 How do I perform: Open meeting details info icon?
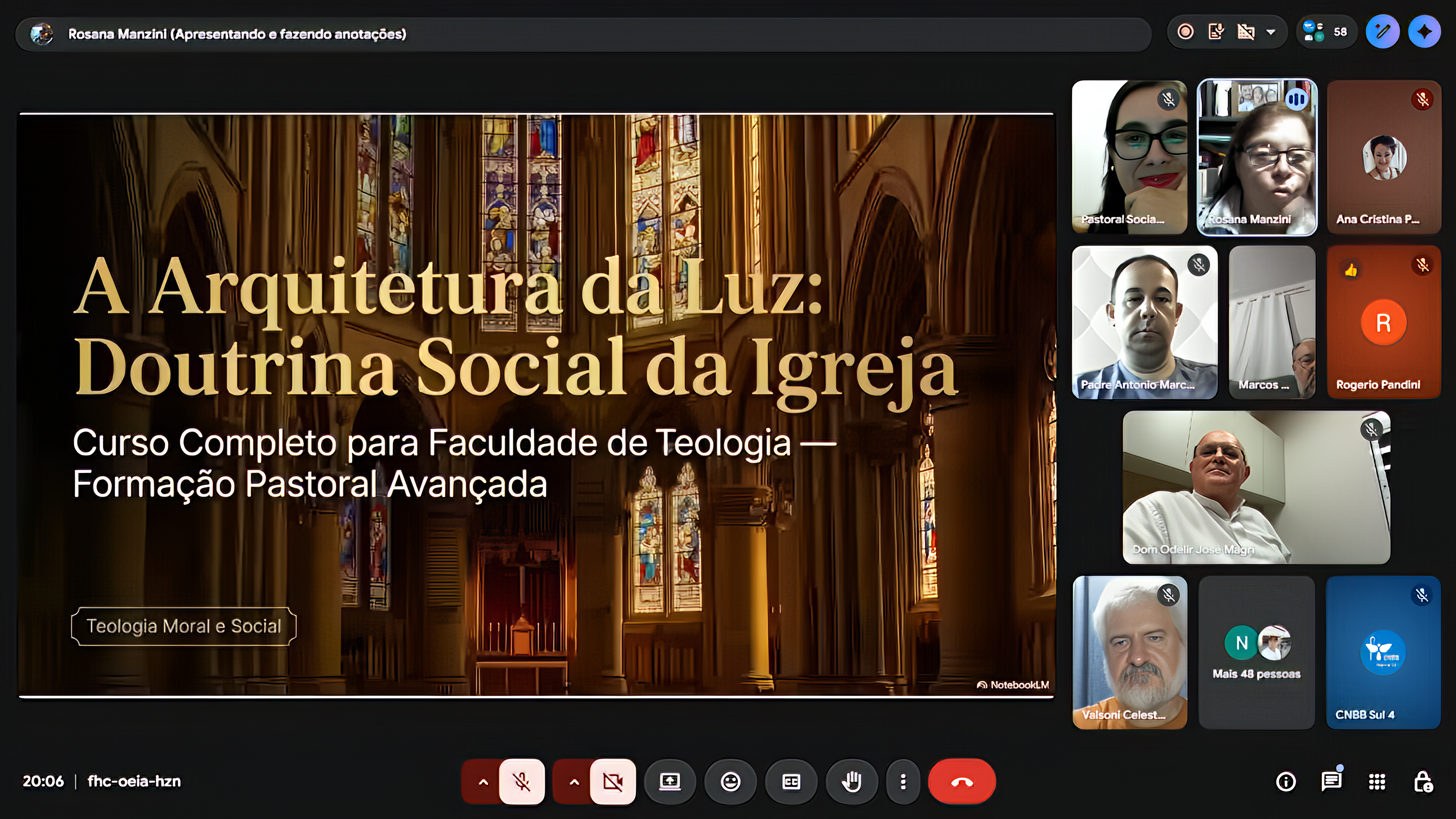1286,782
